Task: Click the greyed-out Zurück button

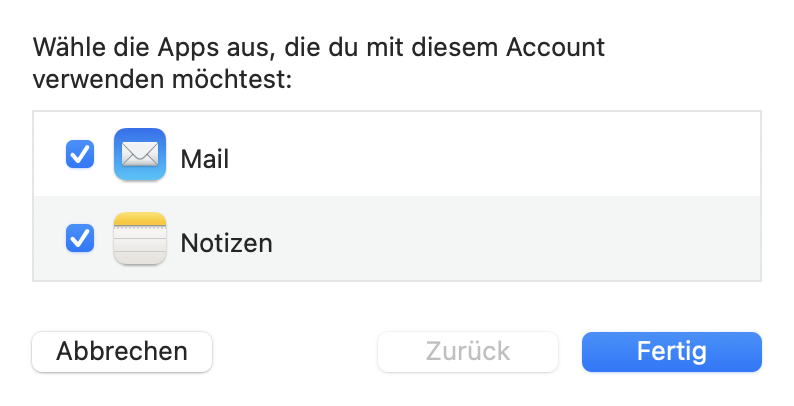Action: click(467, 352)
